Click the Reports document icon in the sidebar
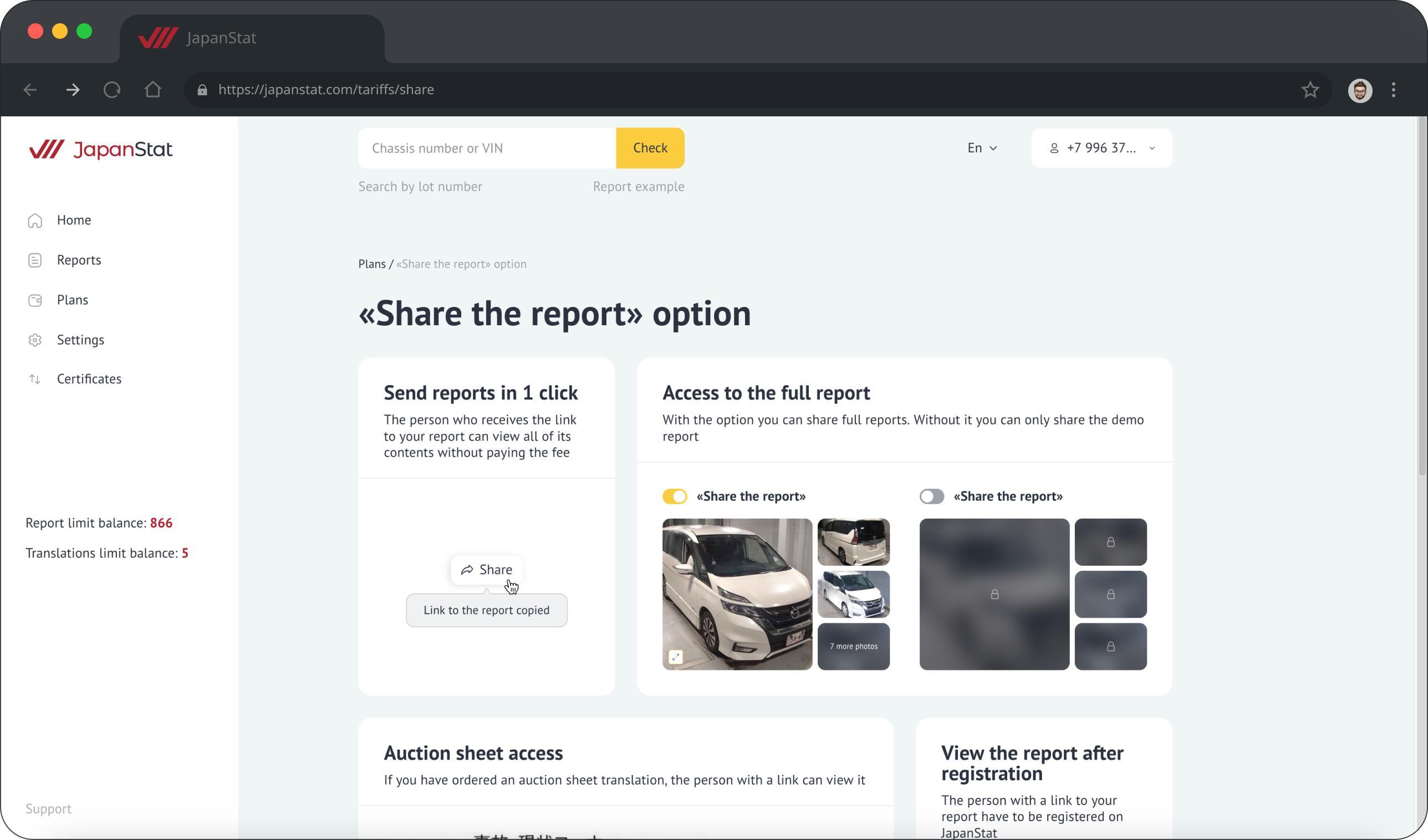The width and height of the screenshot is (1428, 840). [x=35, y=260]
